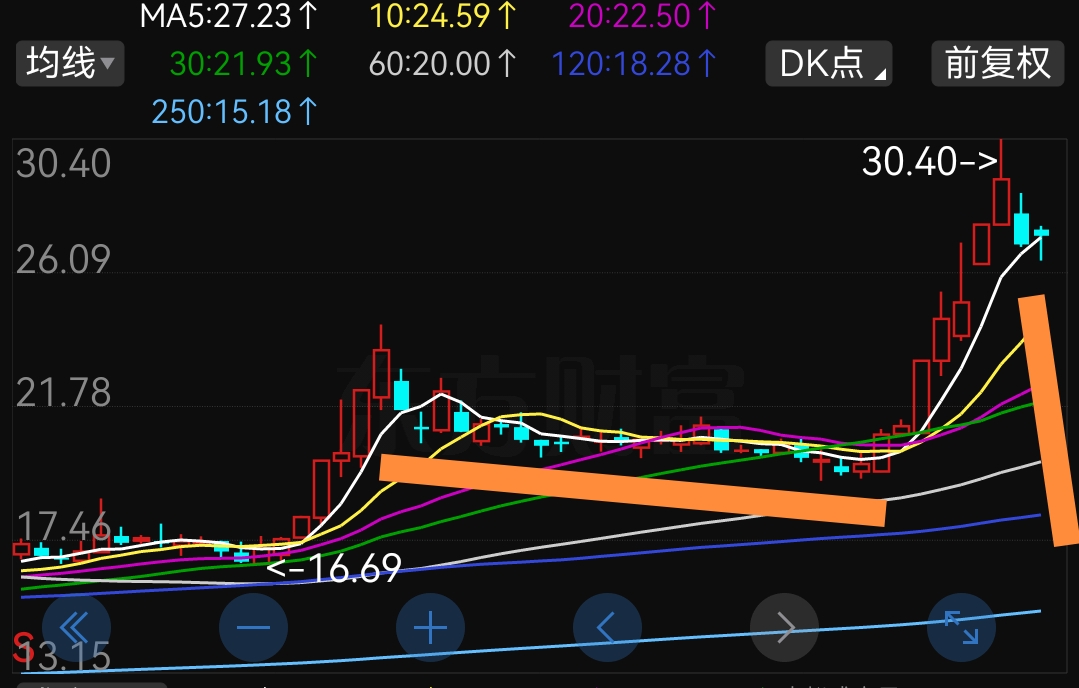Viewport: 1079px width, 688px height.
Task: Jump to earliest data with double-left arrow
Action: pos(76,627)
